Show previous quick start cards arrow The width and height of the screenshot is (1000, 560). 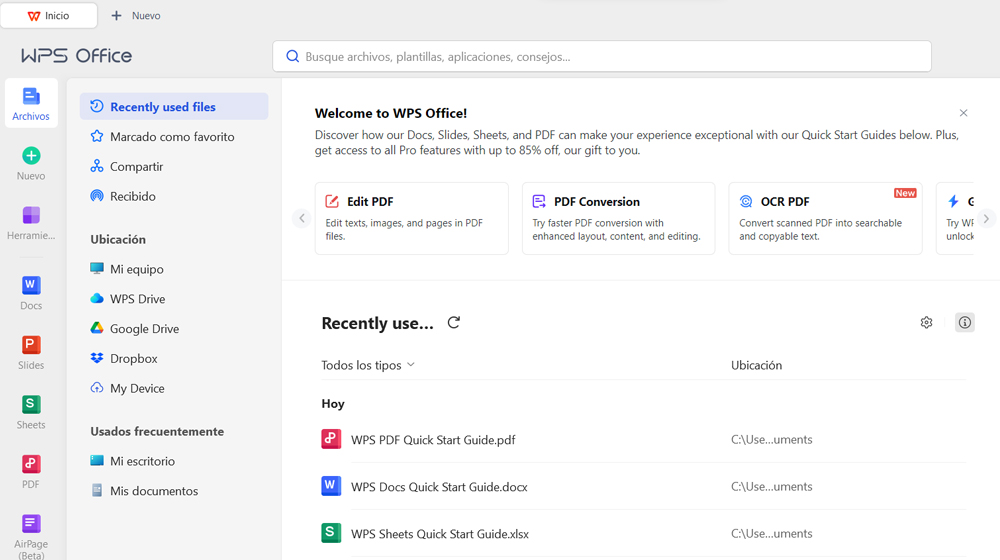click(302, 218)
